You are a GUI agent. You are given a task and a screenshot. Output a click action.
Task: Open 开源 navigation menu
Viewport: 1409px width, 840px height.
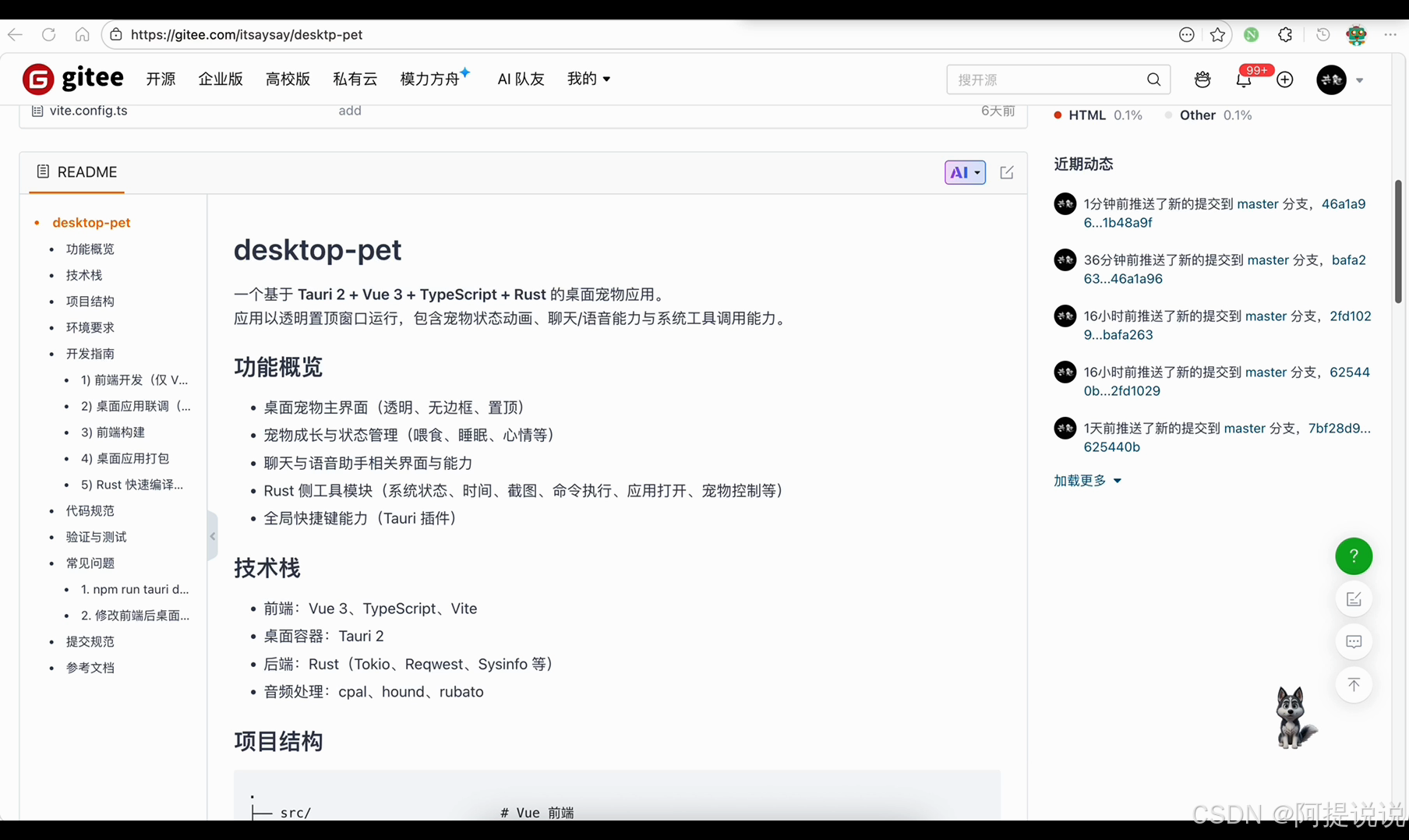pyautogui.click(x=161, y=79)
